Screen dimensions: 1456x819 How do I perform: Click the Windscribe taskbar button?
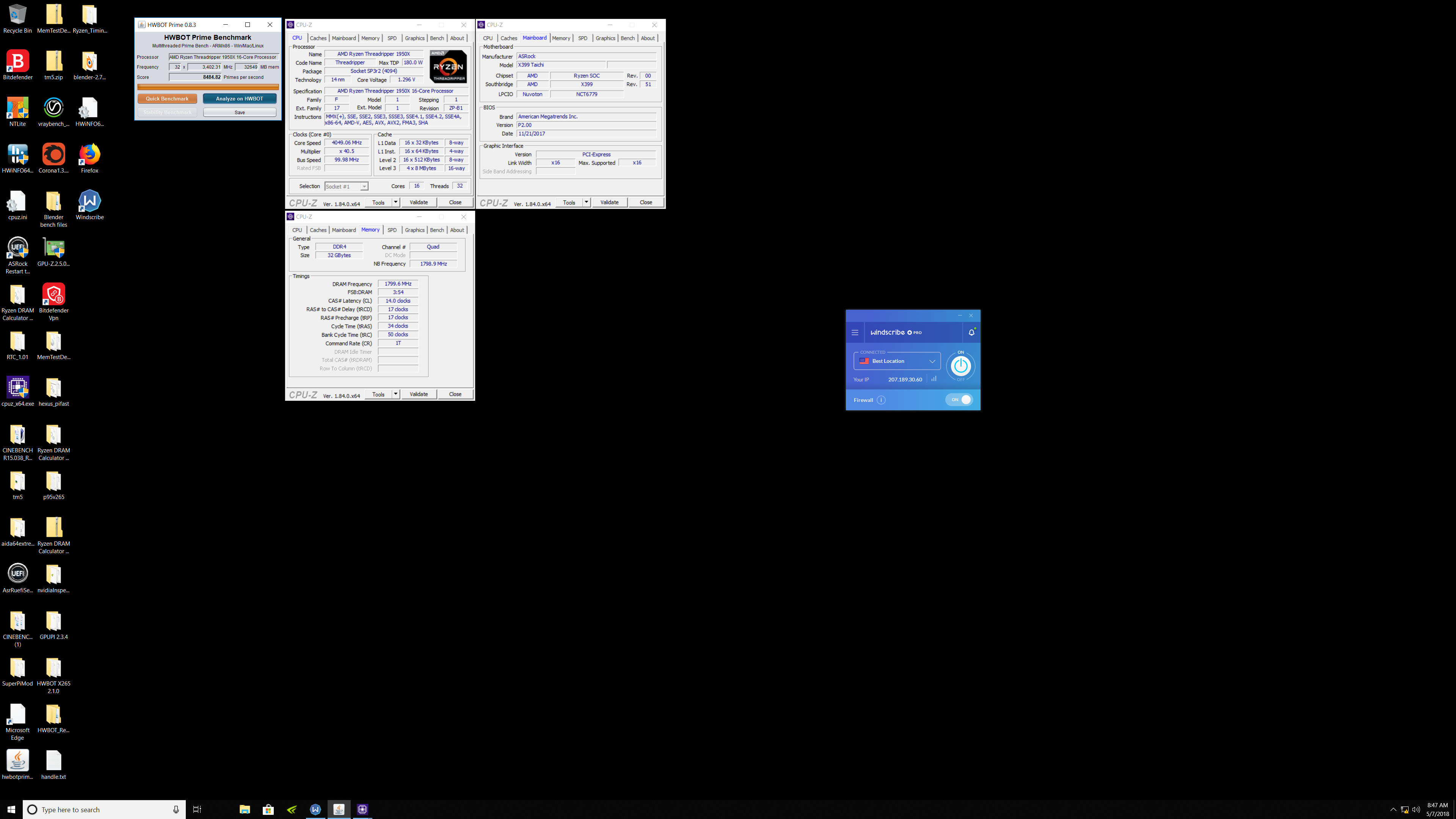[315, 810]
